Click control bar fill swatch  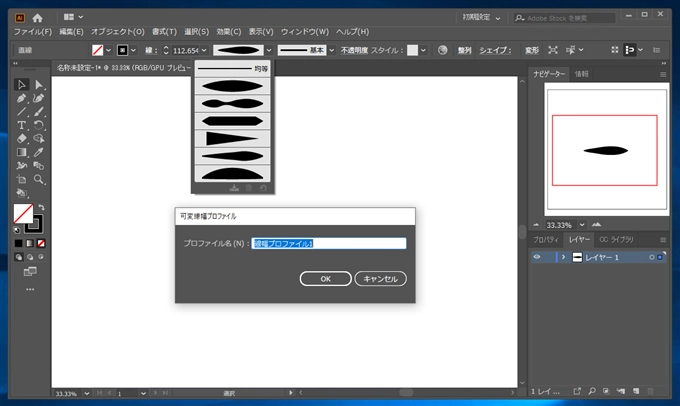click(x=98, y=50)
